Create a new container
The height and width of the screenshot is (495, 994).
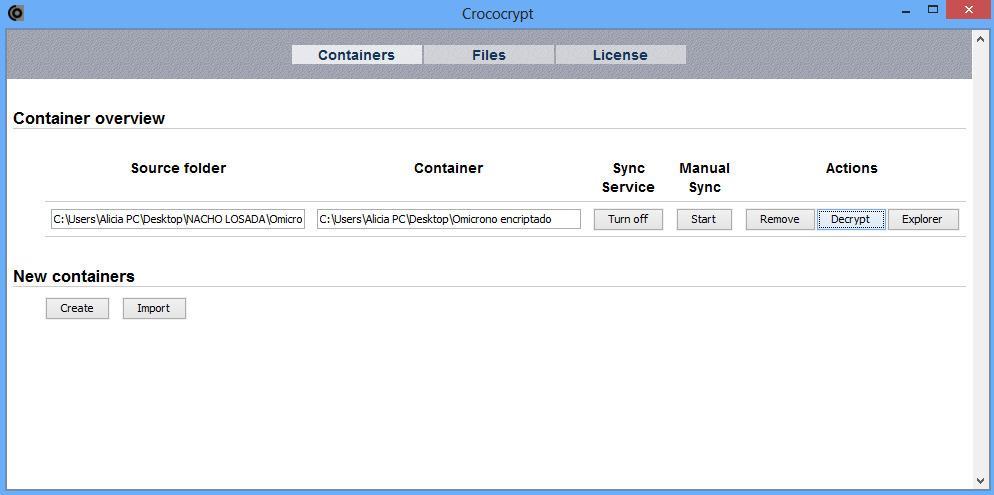[x=77, y=309]
